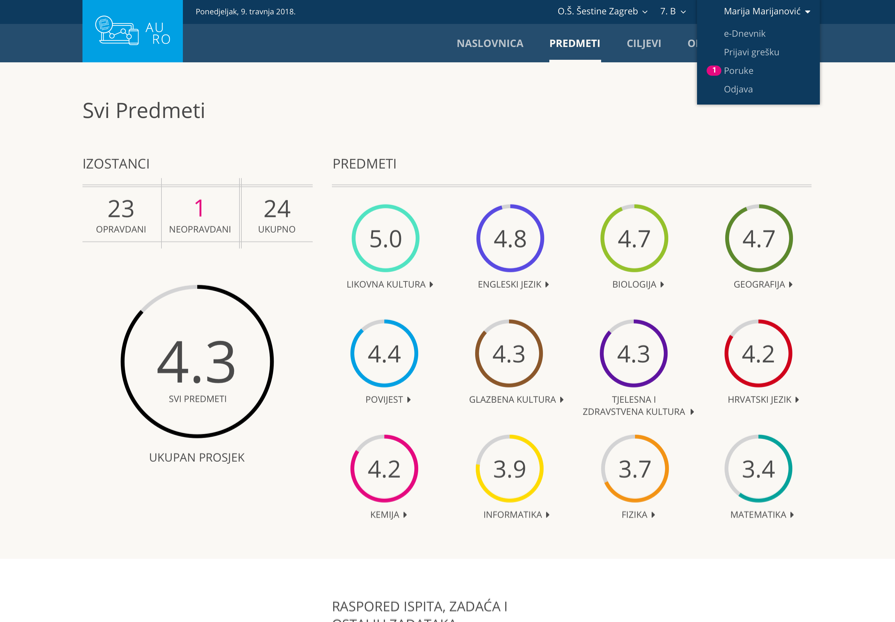Click the Matematika 3.4 grade circle
The image size is (895, 622).
coord(758,468)
